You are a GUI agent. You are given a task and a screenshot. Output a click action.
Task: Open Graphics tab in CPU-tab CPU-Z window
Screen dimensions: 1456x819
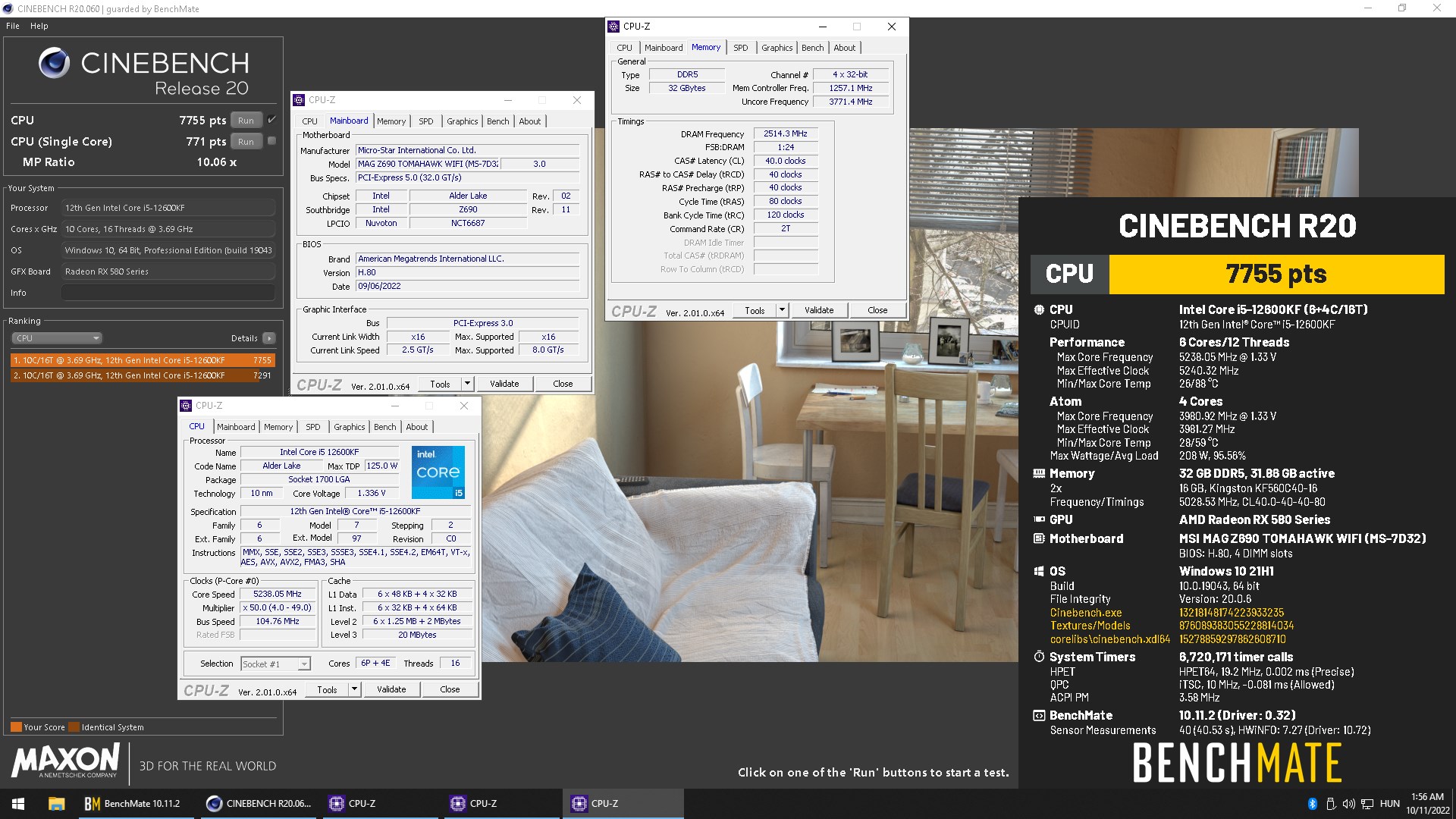coord(350,427)
